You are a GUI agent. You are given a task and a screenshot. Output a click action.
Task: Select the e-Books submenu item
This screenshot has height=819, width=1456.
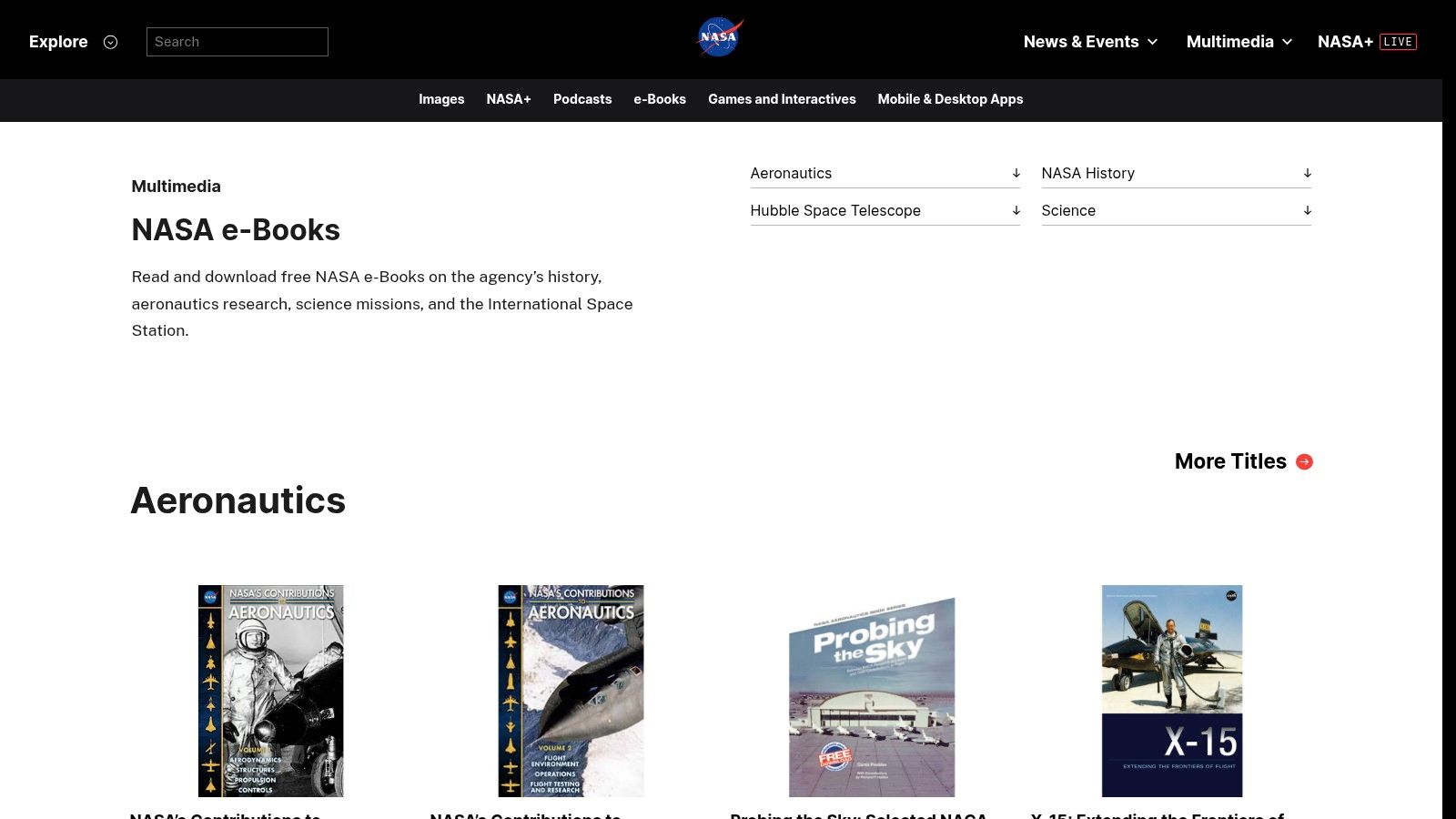[x=660, y=99]
